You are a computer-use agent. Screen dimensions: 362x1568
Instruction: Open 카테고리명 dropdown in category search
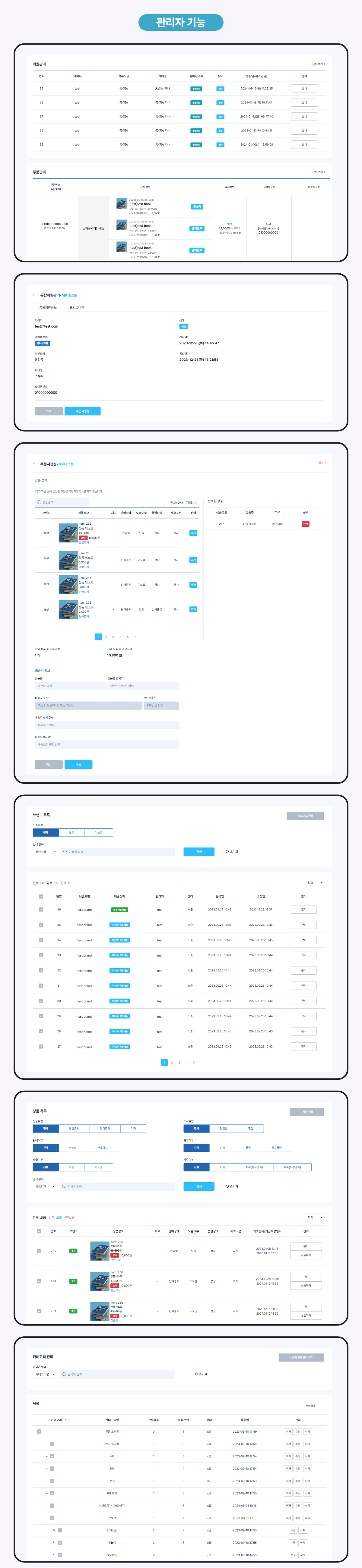(x=46, y=1374)
